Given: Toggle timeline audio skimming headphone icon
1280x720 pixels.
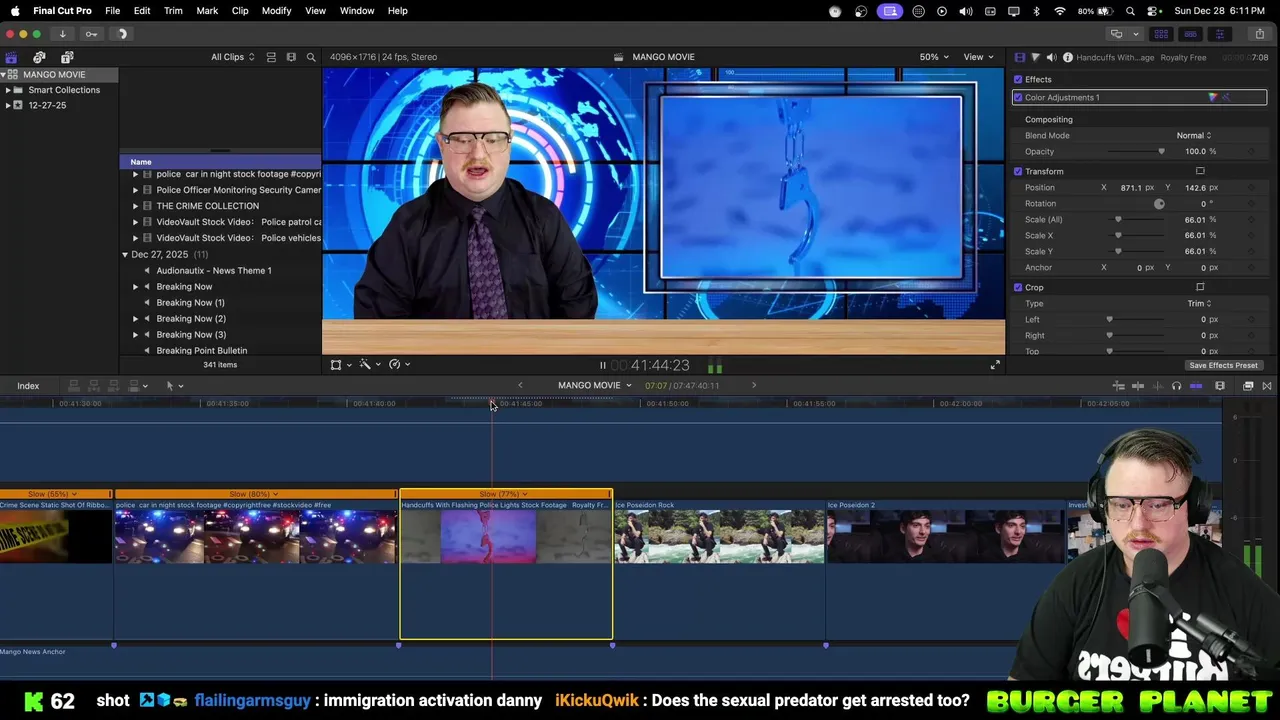Looking at the screenshot, I should tap(1176, 386).
